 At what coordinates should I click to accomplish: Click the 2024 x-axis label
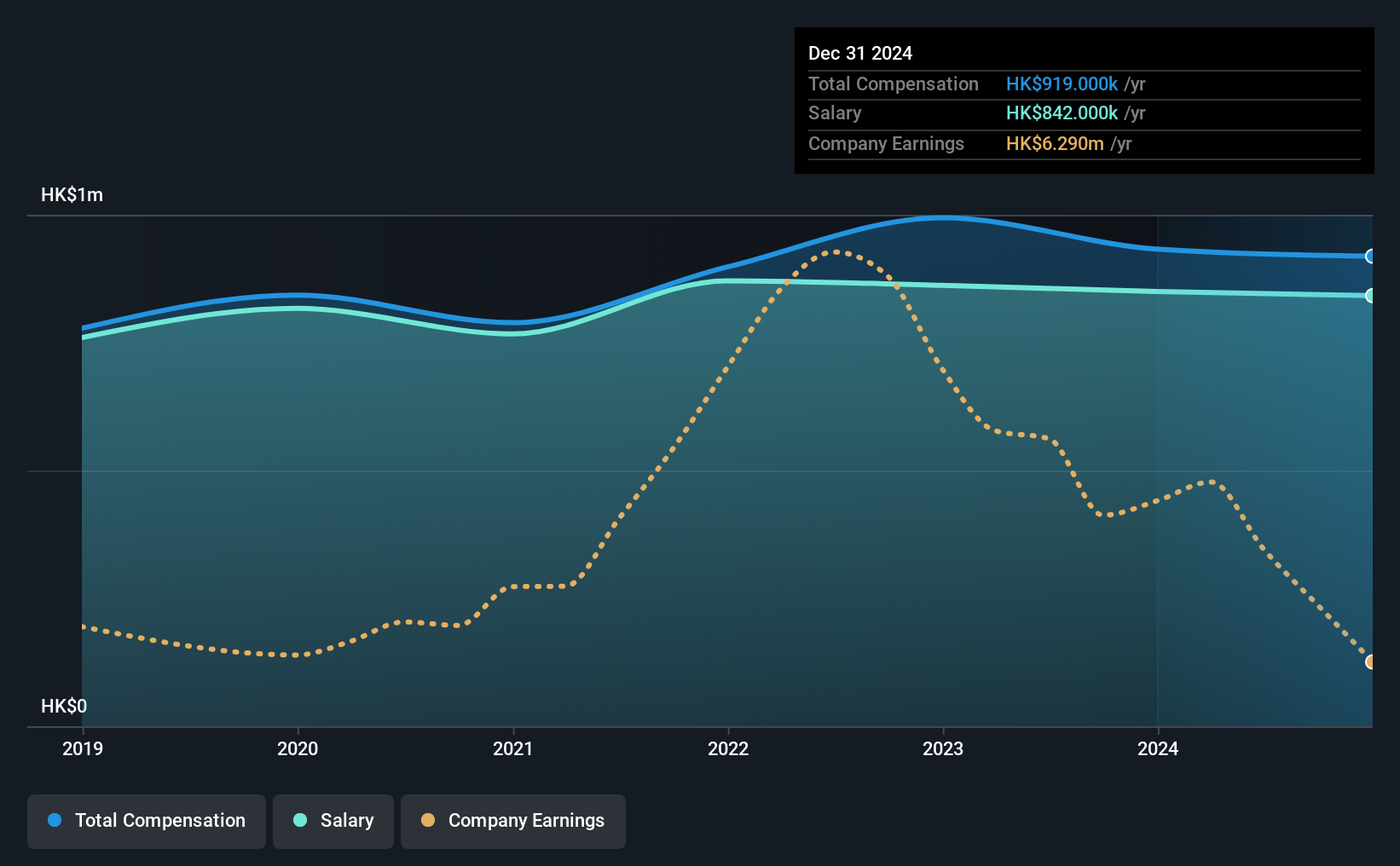1158,748
